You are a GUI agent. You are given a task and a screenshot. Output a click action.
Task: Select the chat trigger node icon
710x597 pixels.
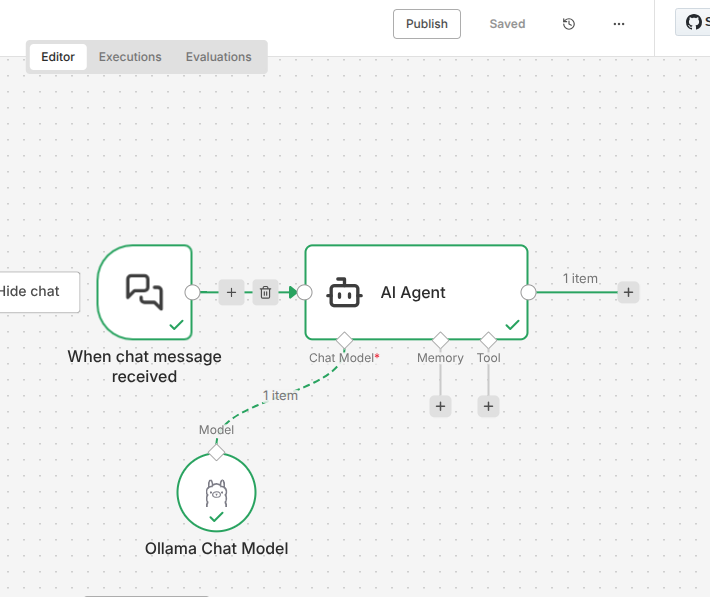145,291
